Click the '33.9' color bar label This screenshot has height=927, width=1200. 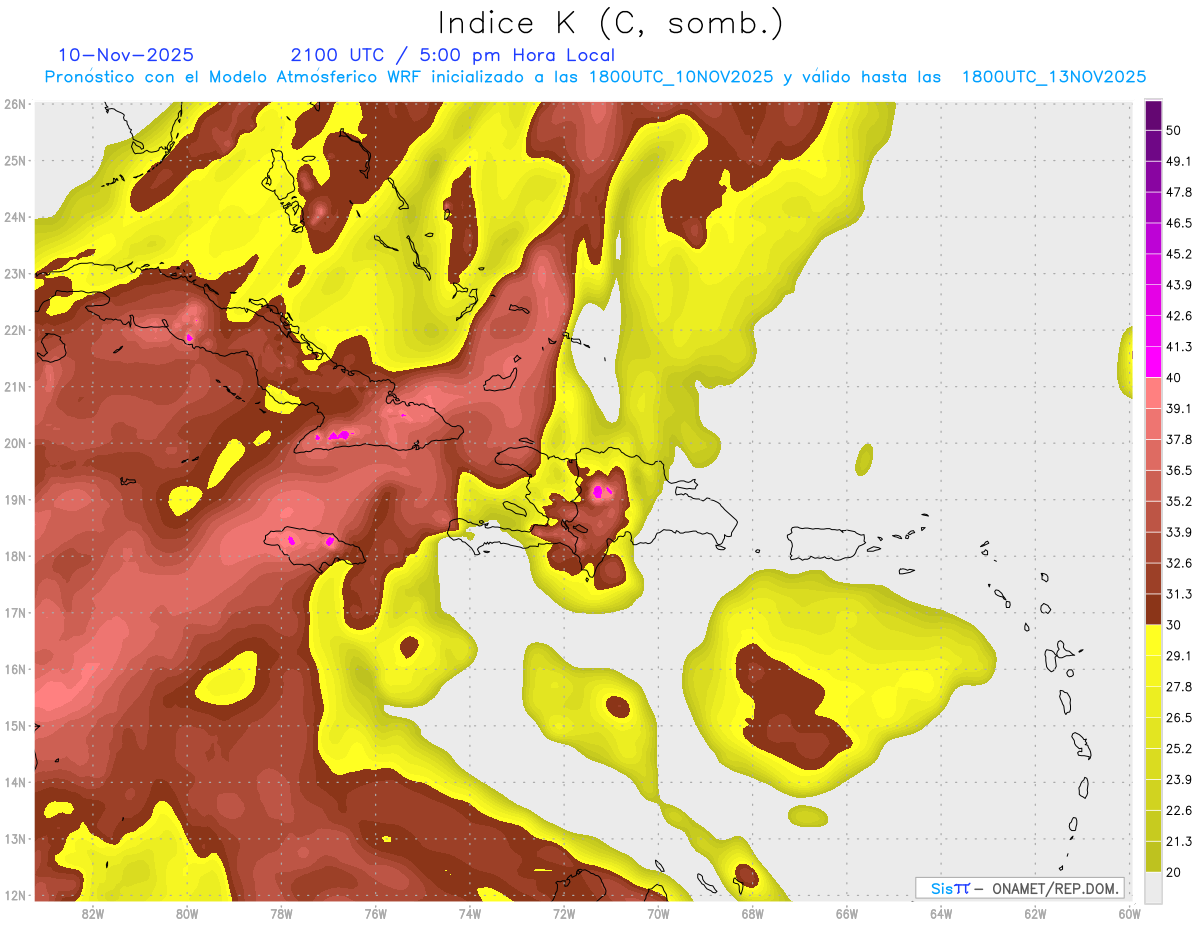point(1178,532)
